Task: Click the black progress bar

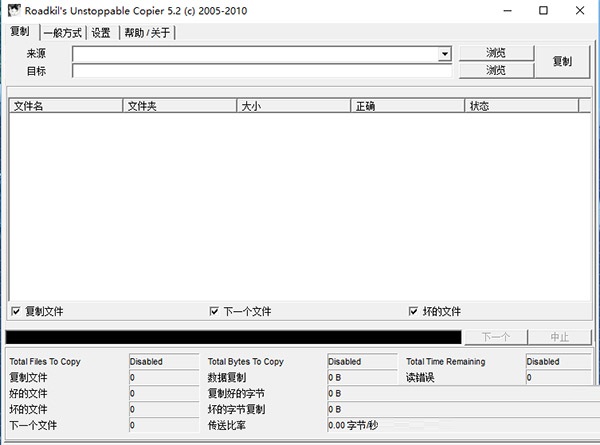Action: (x=233, y=337)
